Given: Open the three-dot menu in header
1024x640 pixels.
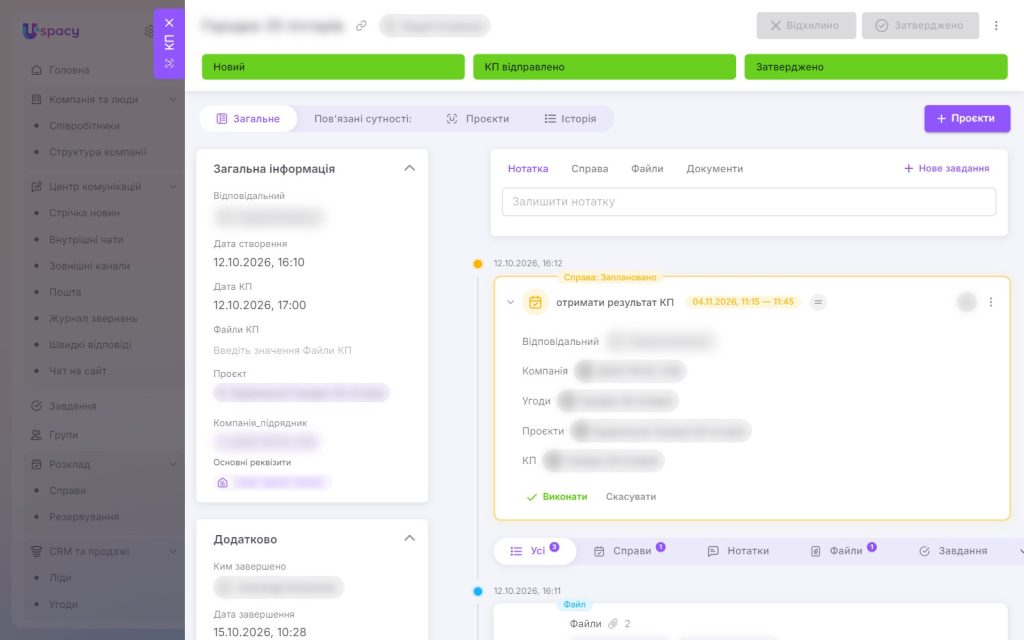Looking at the screenshot, I should 996,25.
